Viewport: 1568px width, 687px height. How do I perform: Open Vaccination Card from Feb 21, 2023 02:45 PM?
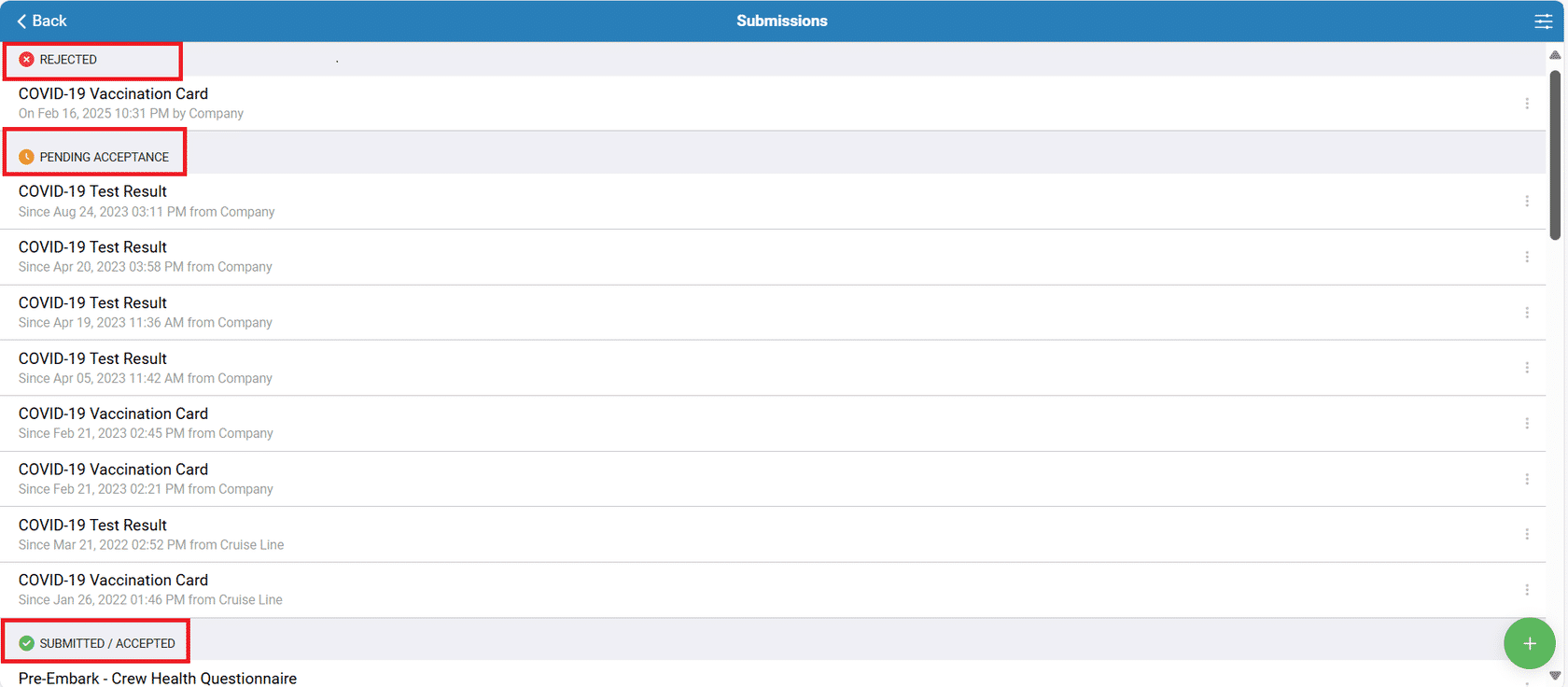pos(773,424)
